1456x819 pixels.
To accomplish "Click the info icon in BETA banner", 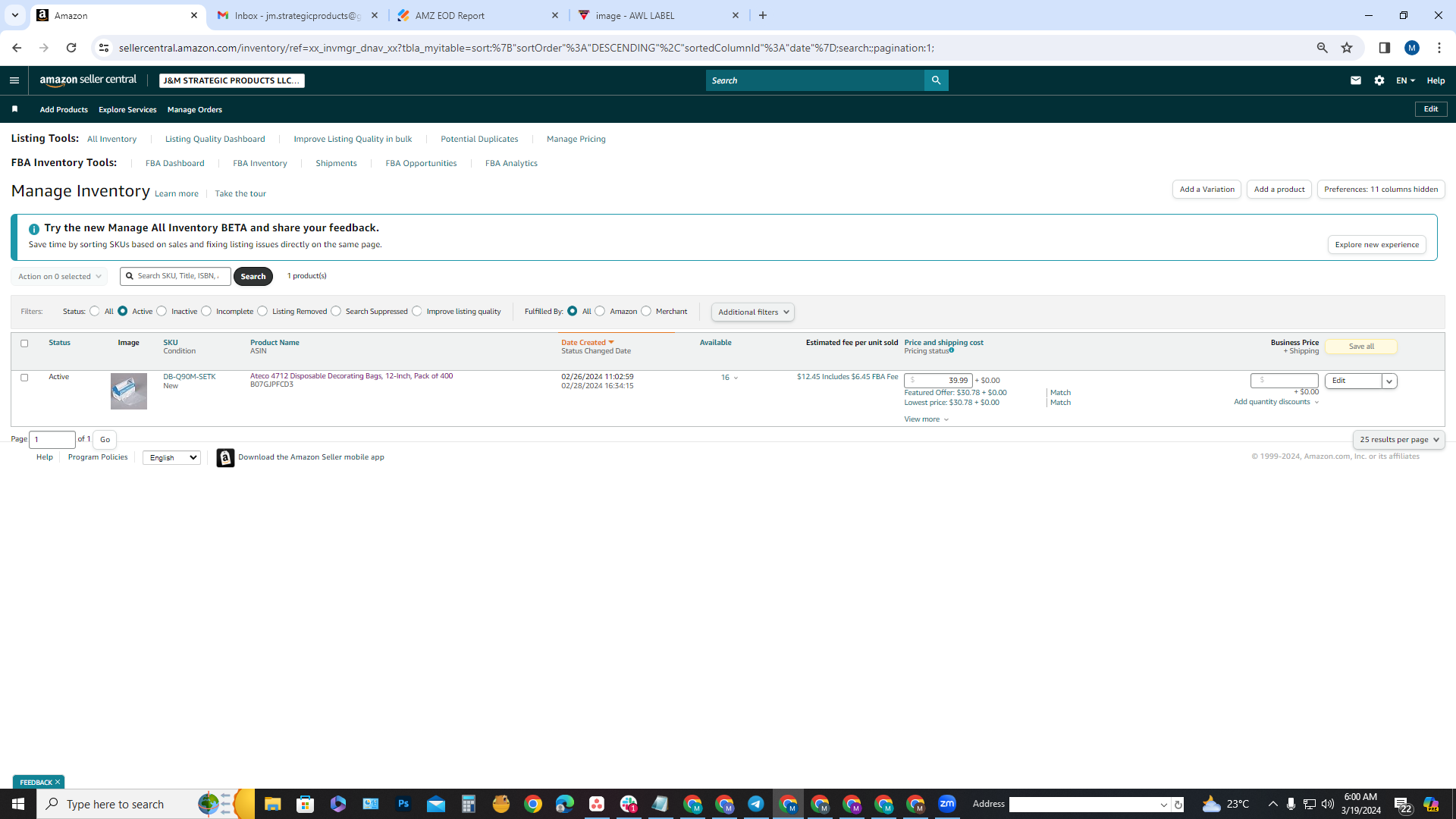I will [34, 228].
